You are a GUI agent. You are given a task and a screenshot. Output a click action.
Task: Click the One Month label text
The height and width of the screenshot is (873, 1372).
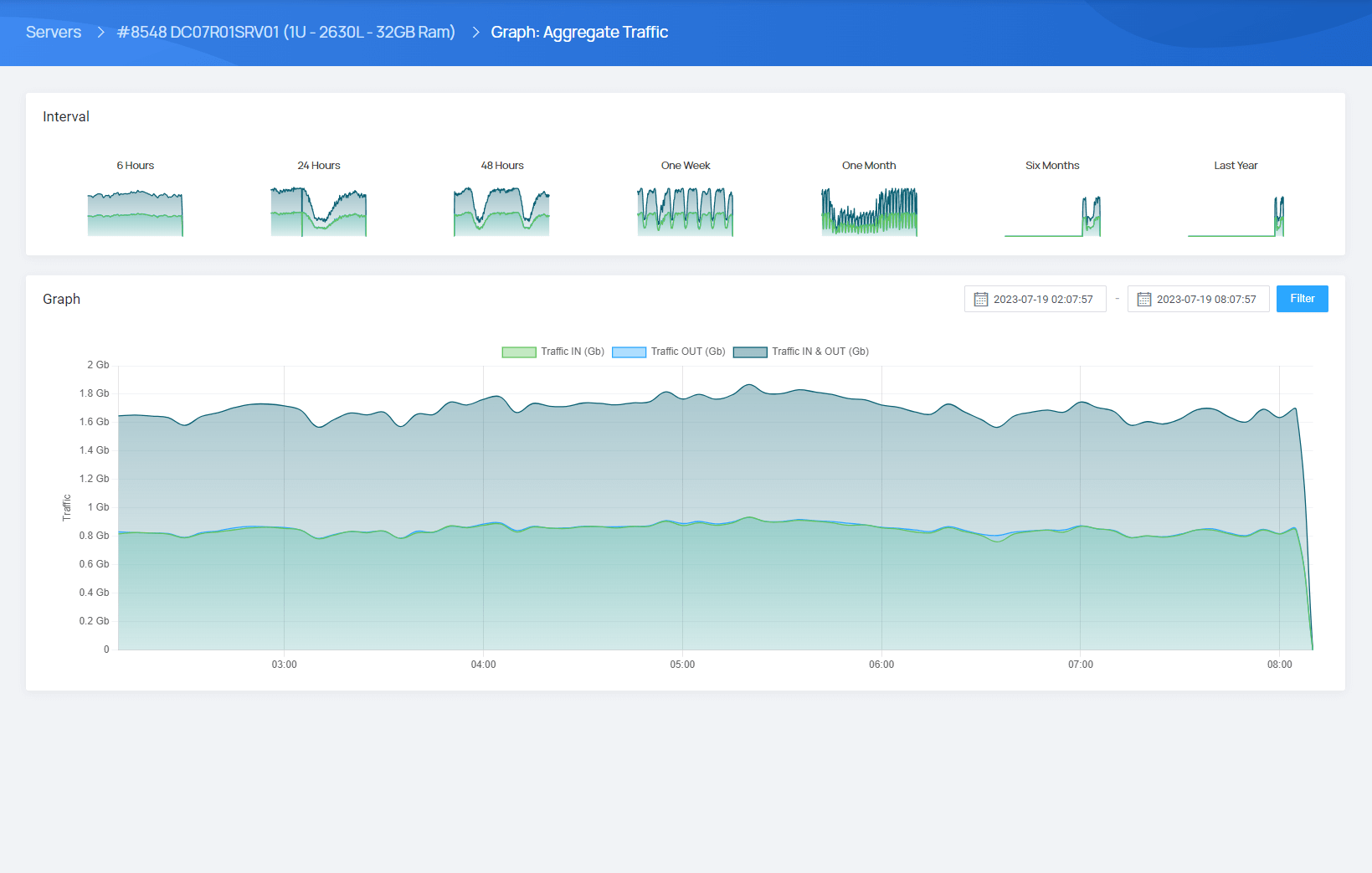(869, 166)
